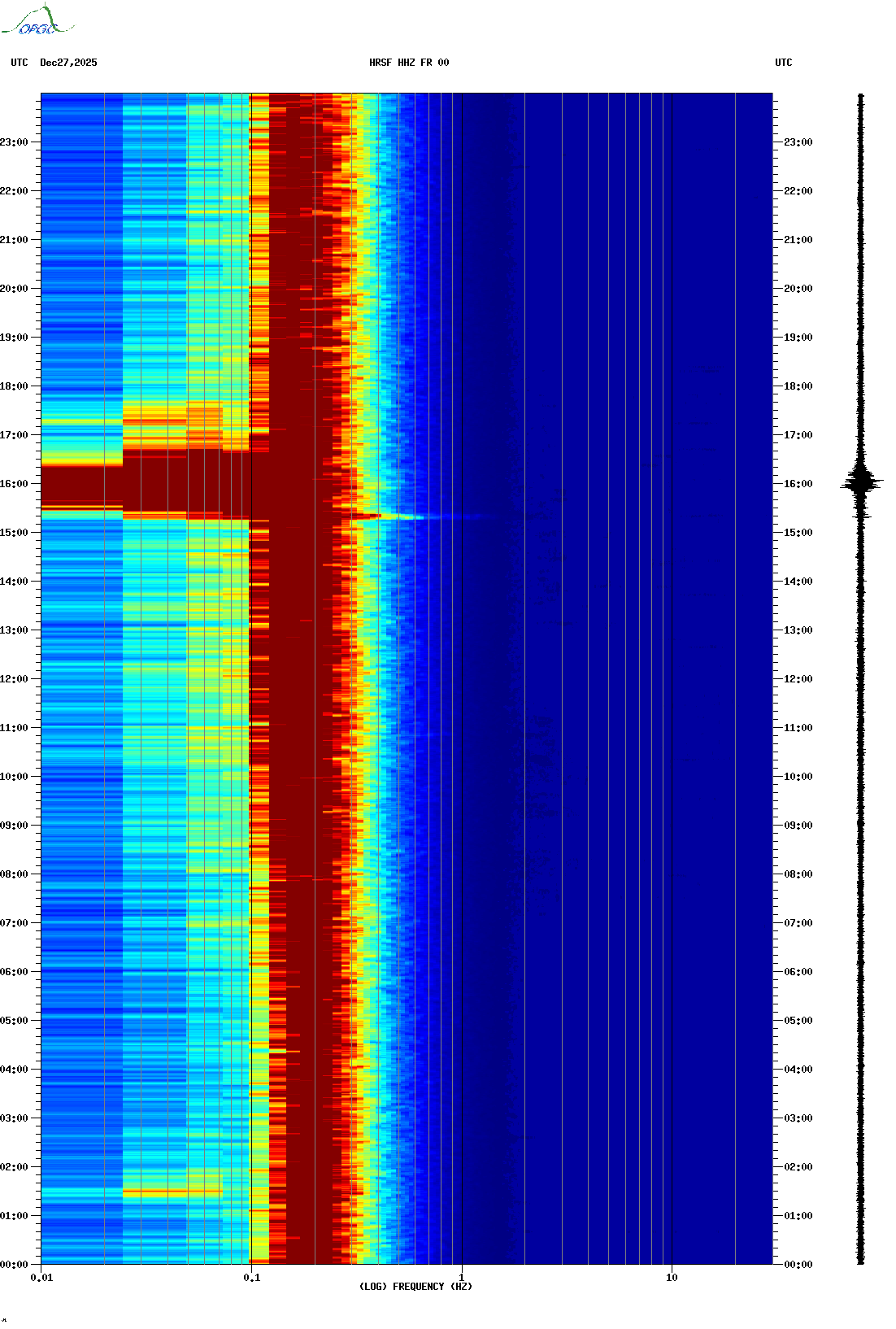Click the 0.1 frequency axis label

point(251,1278)
